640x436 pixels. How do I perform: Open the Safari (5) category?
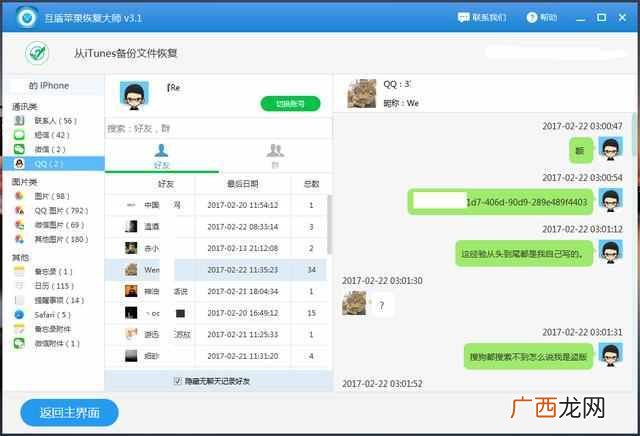click(42, 315)
